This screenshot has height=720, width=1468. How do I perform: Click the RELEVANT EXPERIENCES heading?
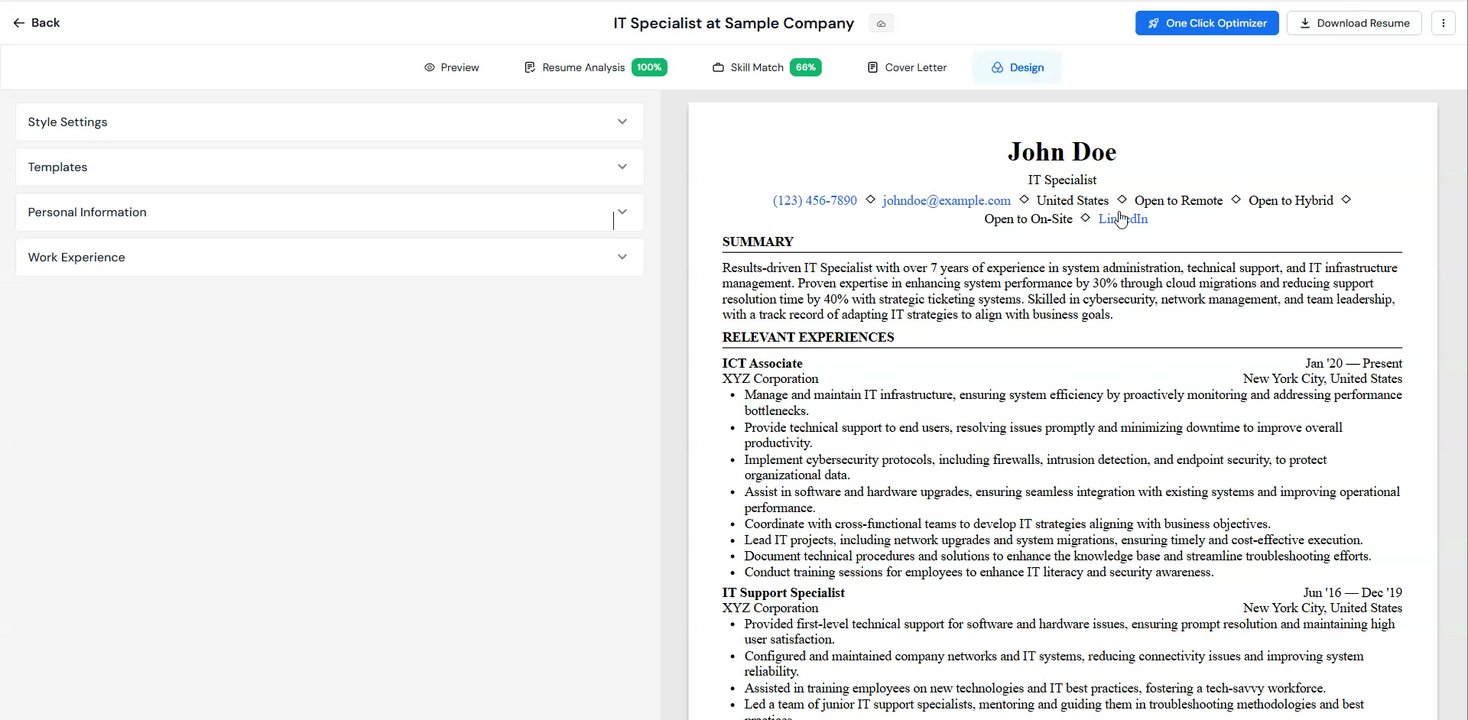click(x=808, y=337)
